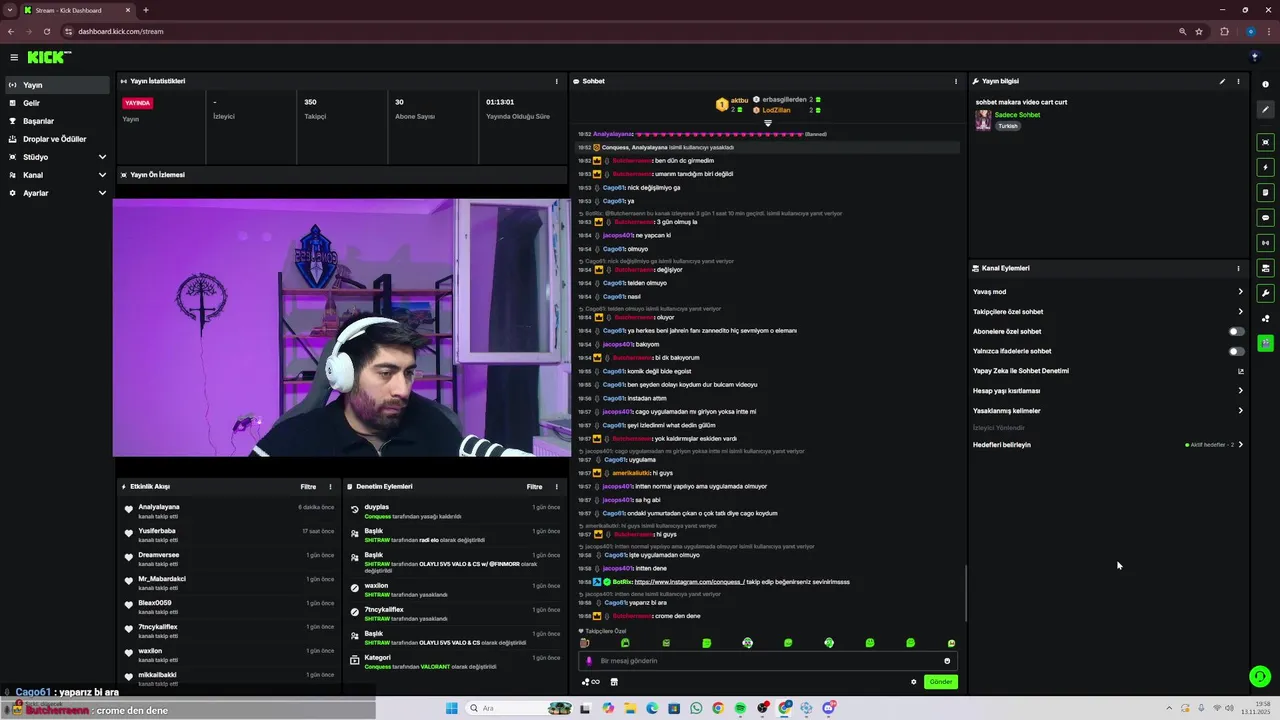Click the browser address bar

pos(620,31)
